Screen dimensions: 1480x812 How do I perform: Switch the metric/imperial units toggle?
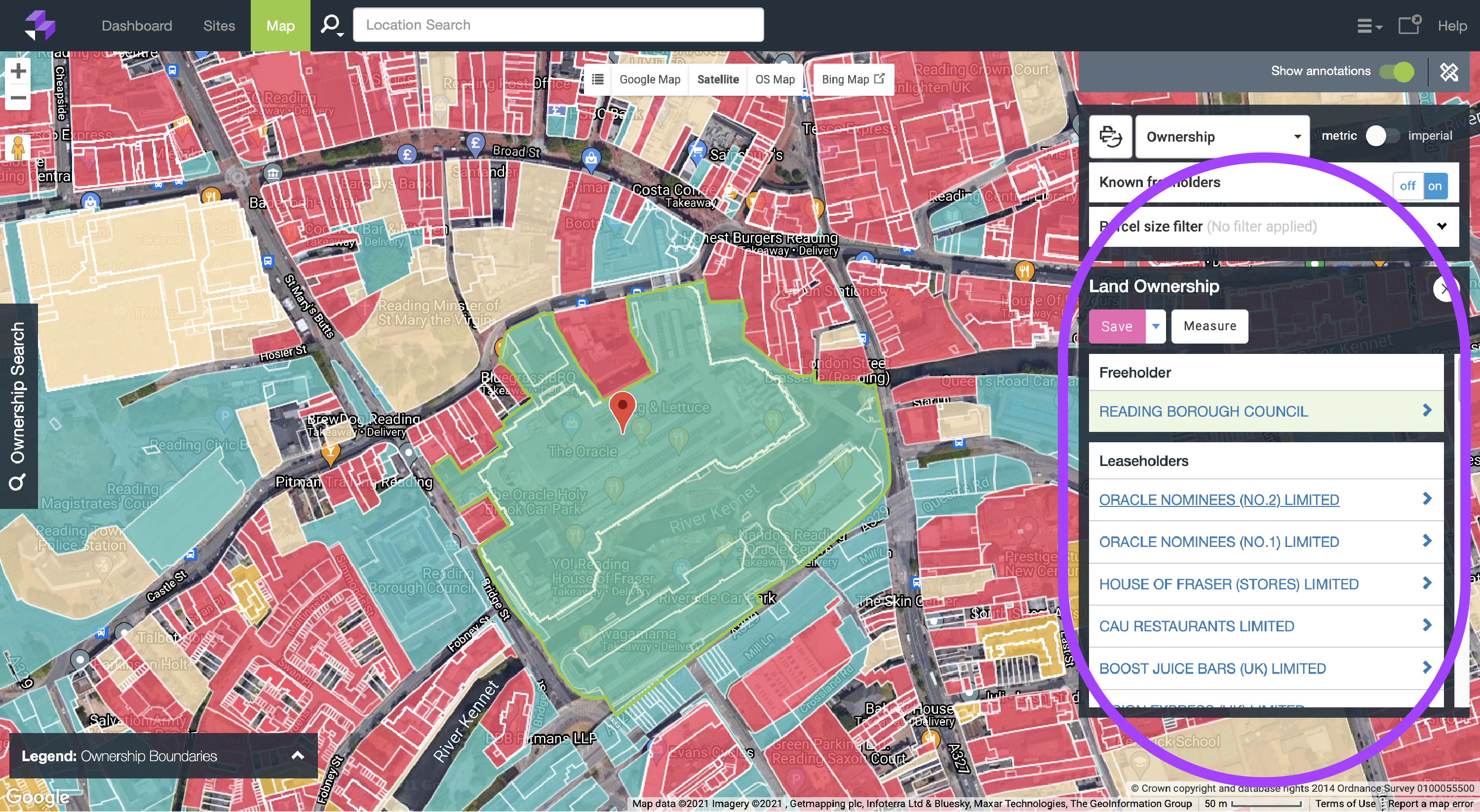1382,136
